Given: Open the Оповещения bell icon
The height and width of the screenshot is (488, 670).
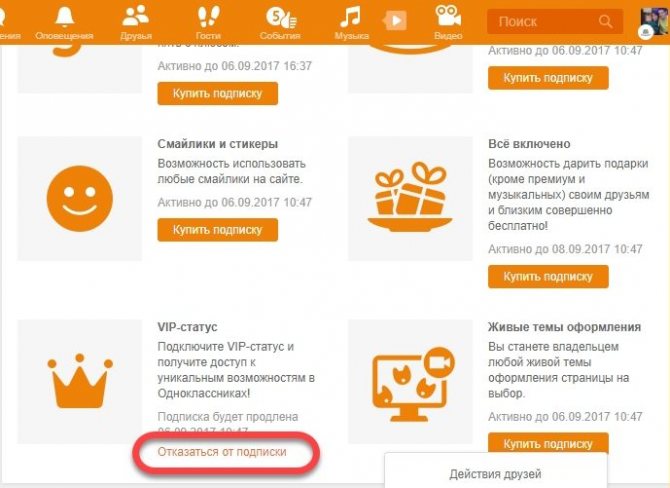Looking at the screenshot, I should tap(65, 18).
